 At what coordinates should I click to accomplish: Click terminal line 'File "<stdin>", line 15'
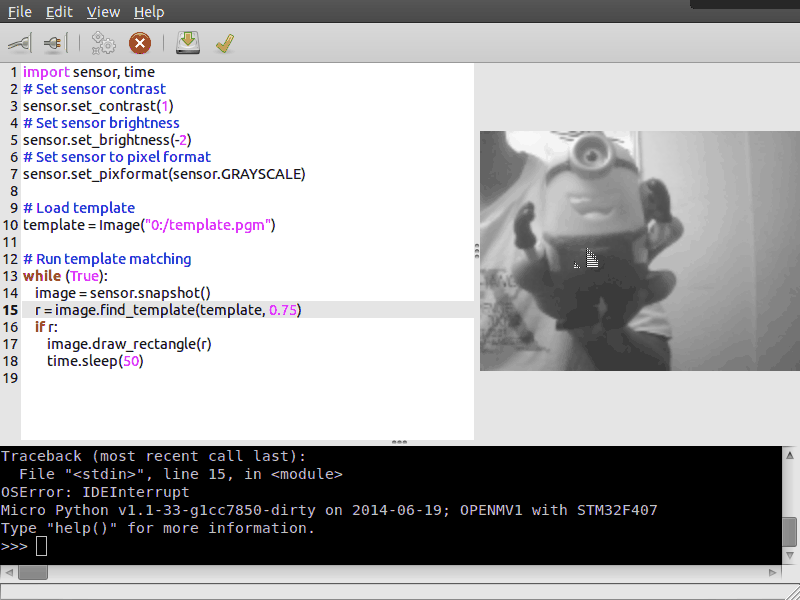tap(181, 474)
